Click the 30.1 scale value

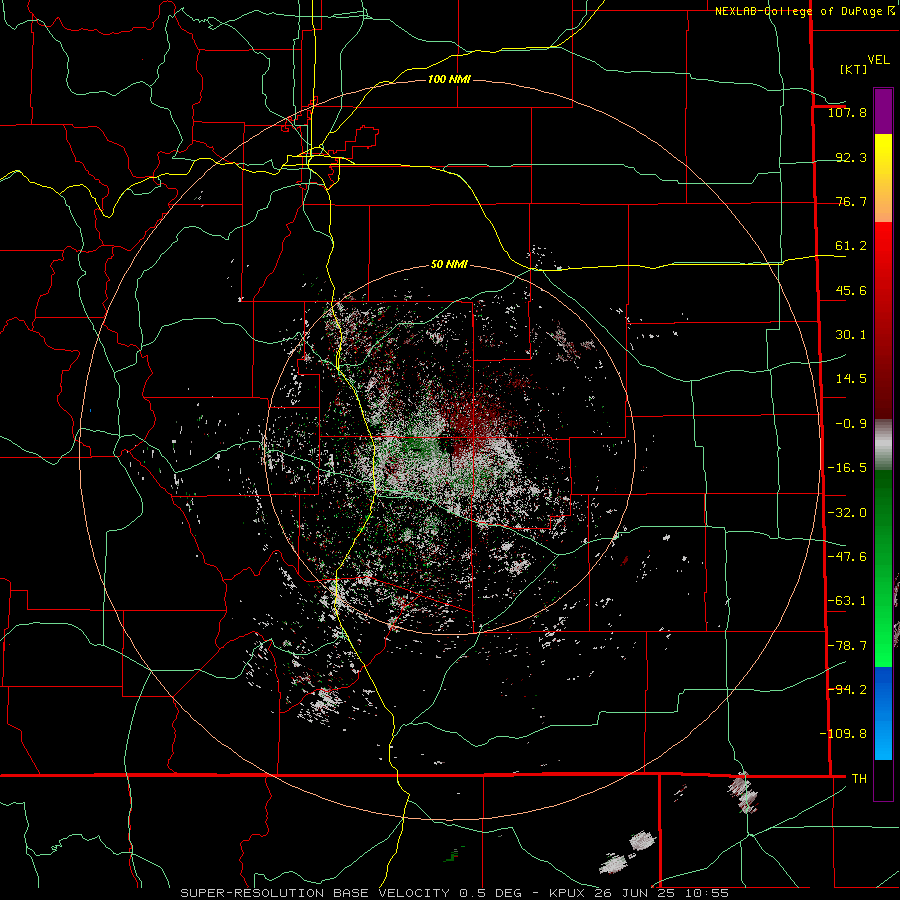pyautogui.click(x=851, y=335)
